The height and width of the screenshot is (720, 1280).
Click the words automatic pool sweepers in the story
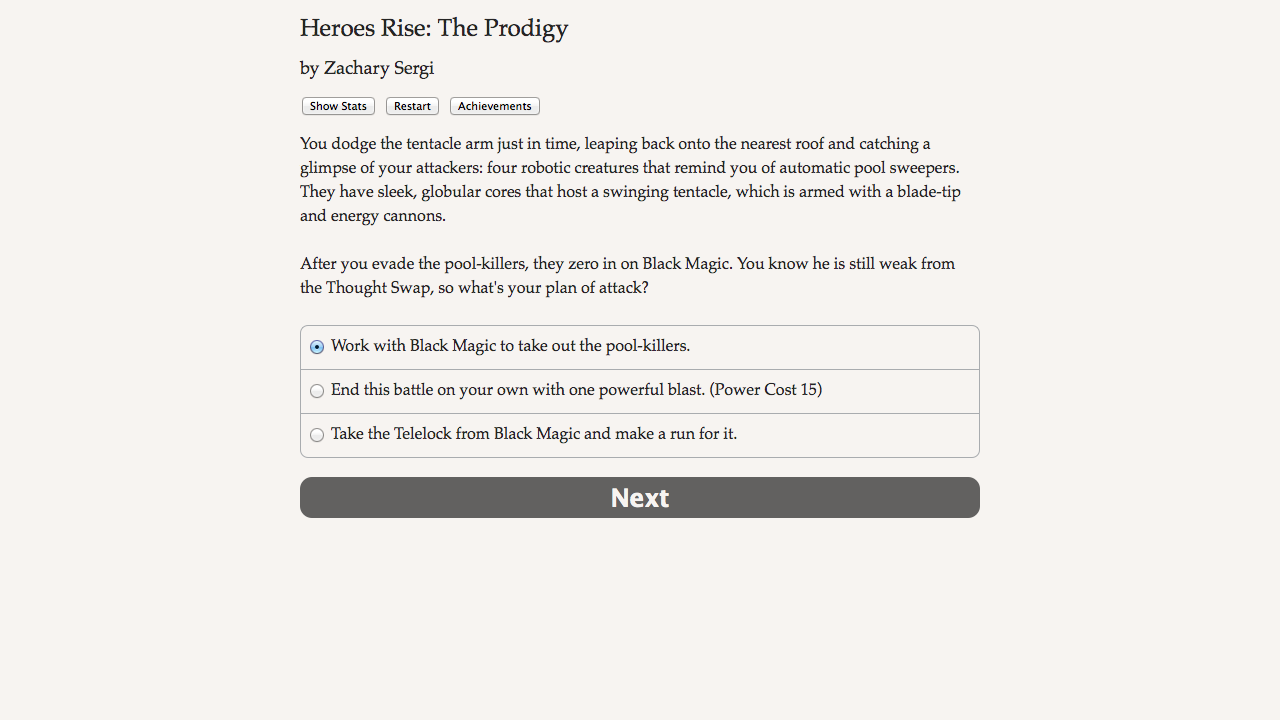865,168
